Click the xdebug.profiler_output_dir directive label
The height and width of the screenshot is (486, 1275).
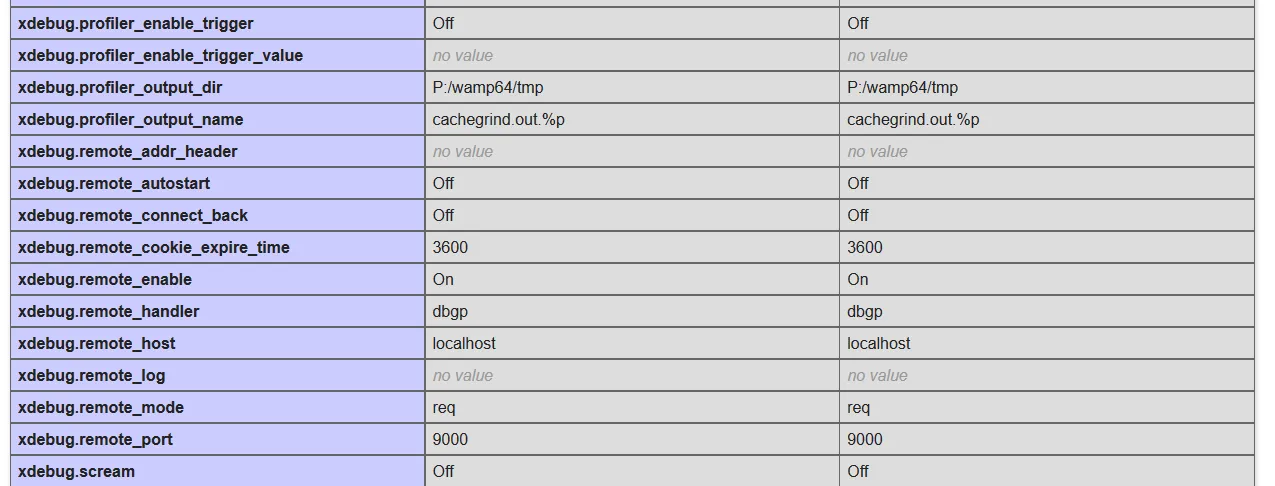120,87
